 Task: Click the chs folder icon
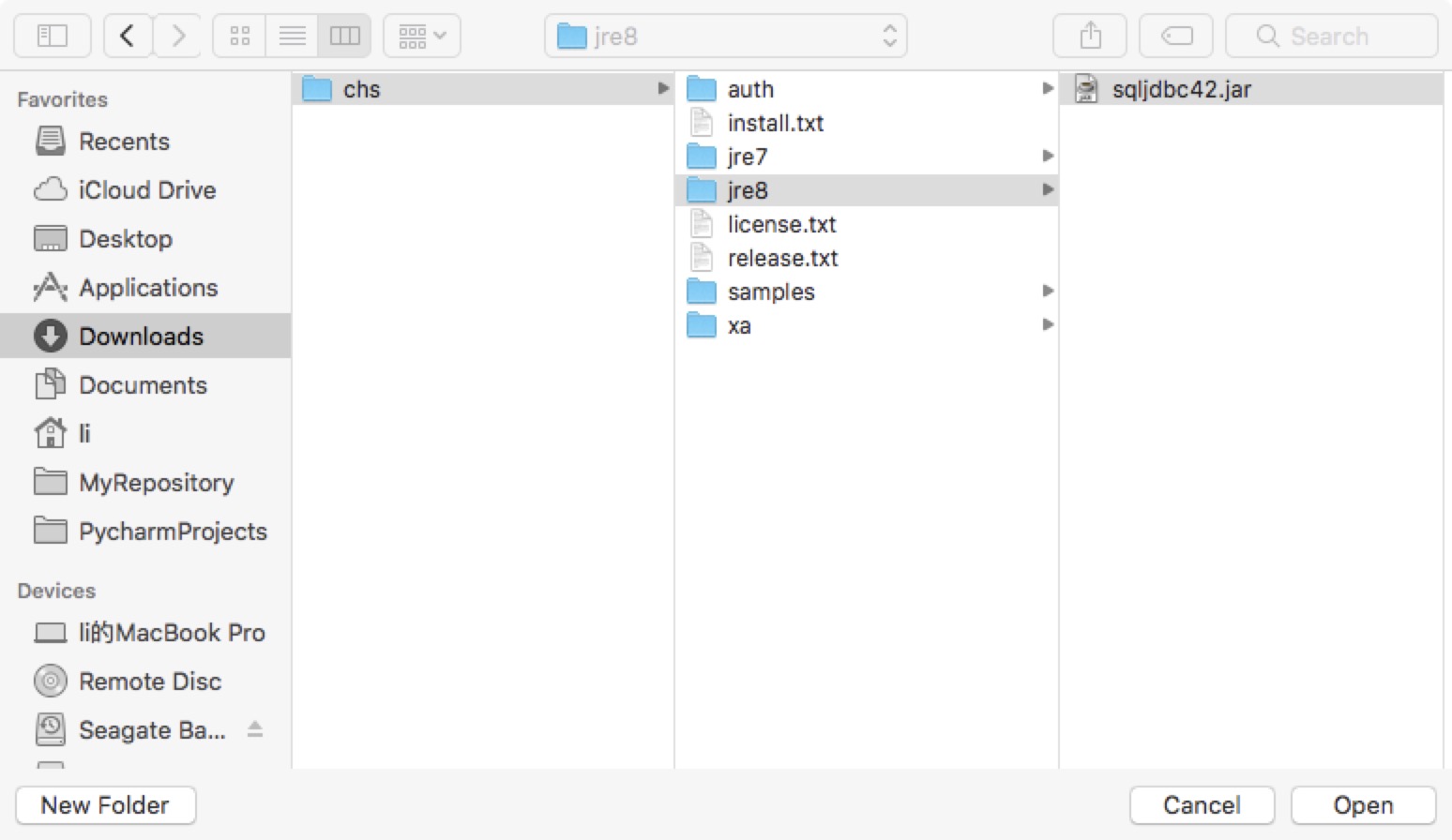317,89
